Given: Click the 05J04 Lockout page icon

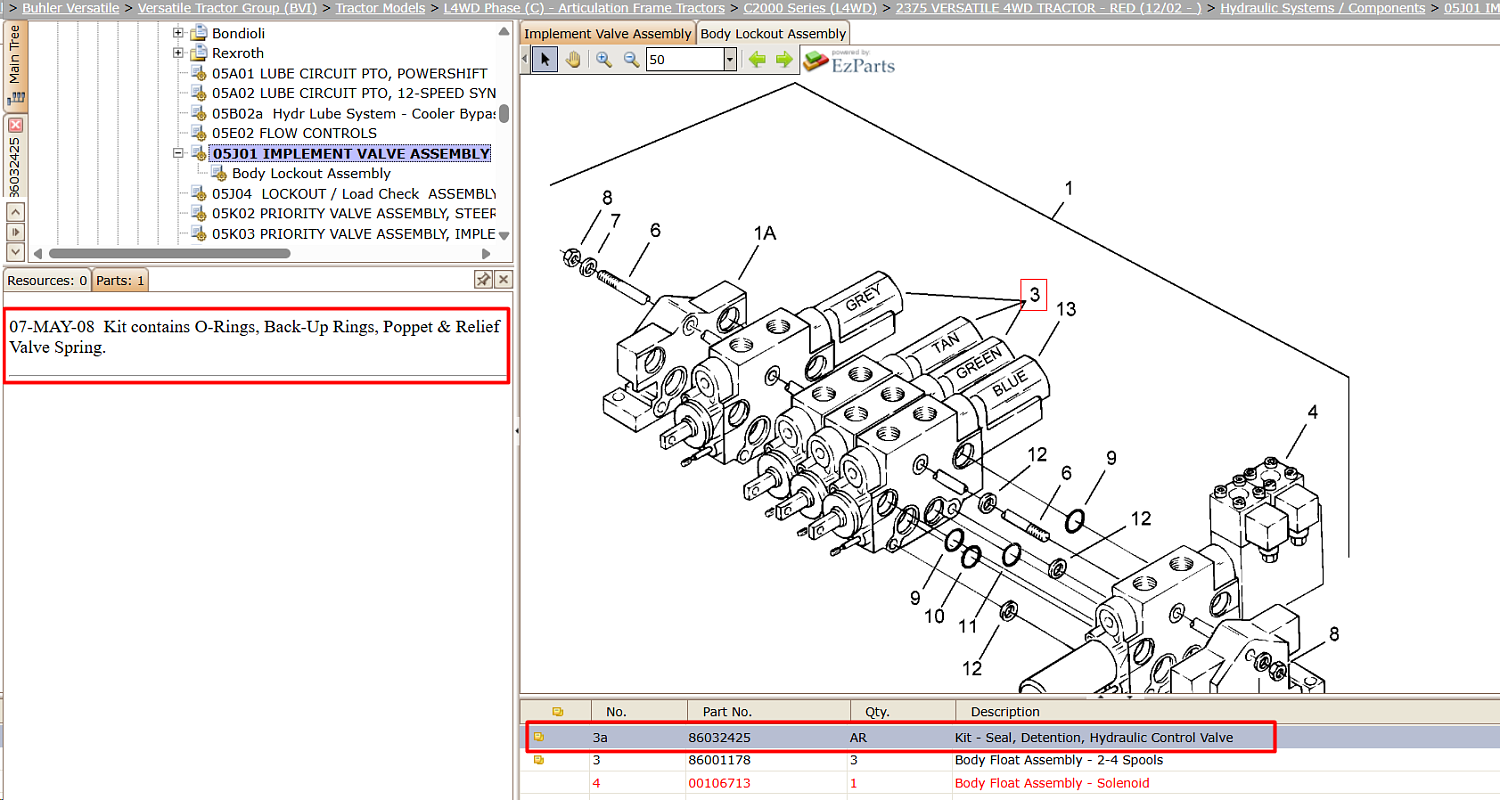Looking at the screenshot, I should [x=198, y=193].
